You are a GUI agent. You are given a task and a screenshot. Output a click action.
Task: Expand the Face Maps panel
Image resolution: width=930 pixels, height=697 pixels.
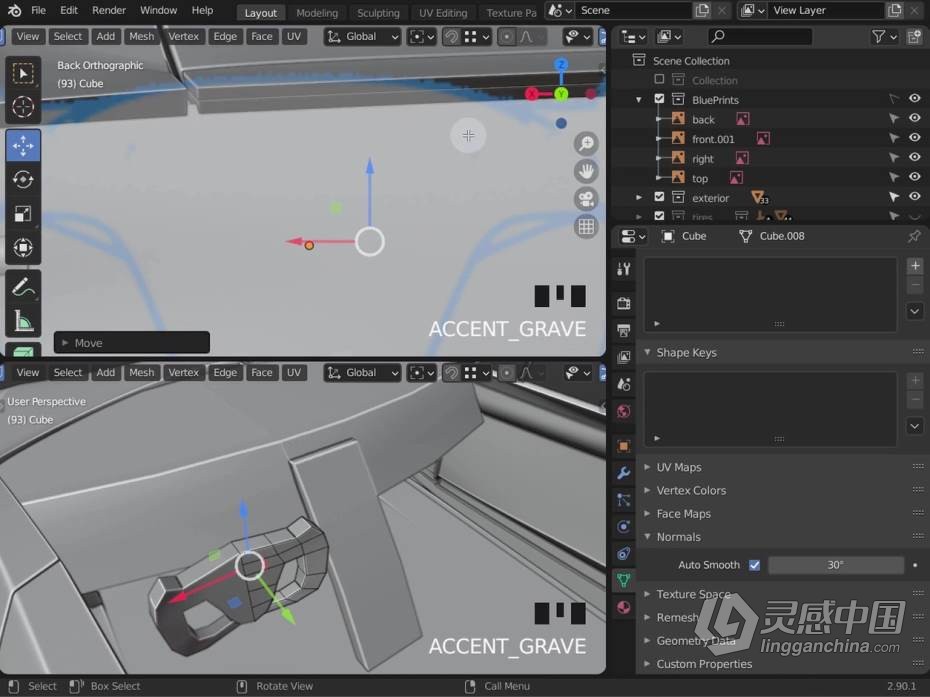click(647, 514)
